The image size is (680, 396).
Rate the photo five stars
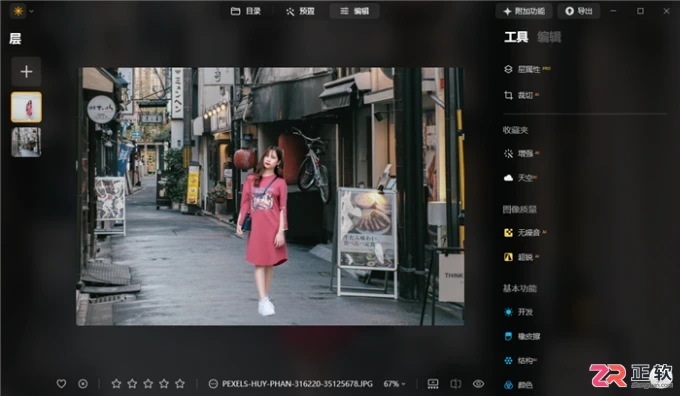pos(180,384)
